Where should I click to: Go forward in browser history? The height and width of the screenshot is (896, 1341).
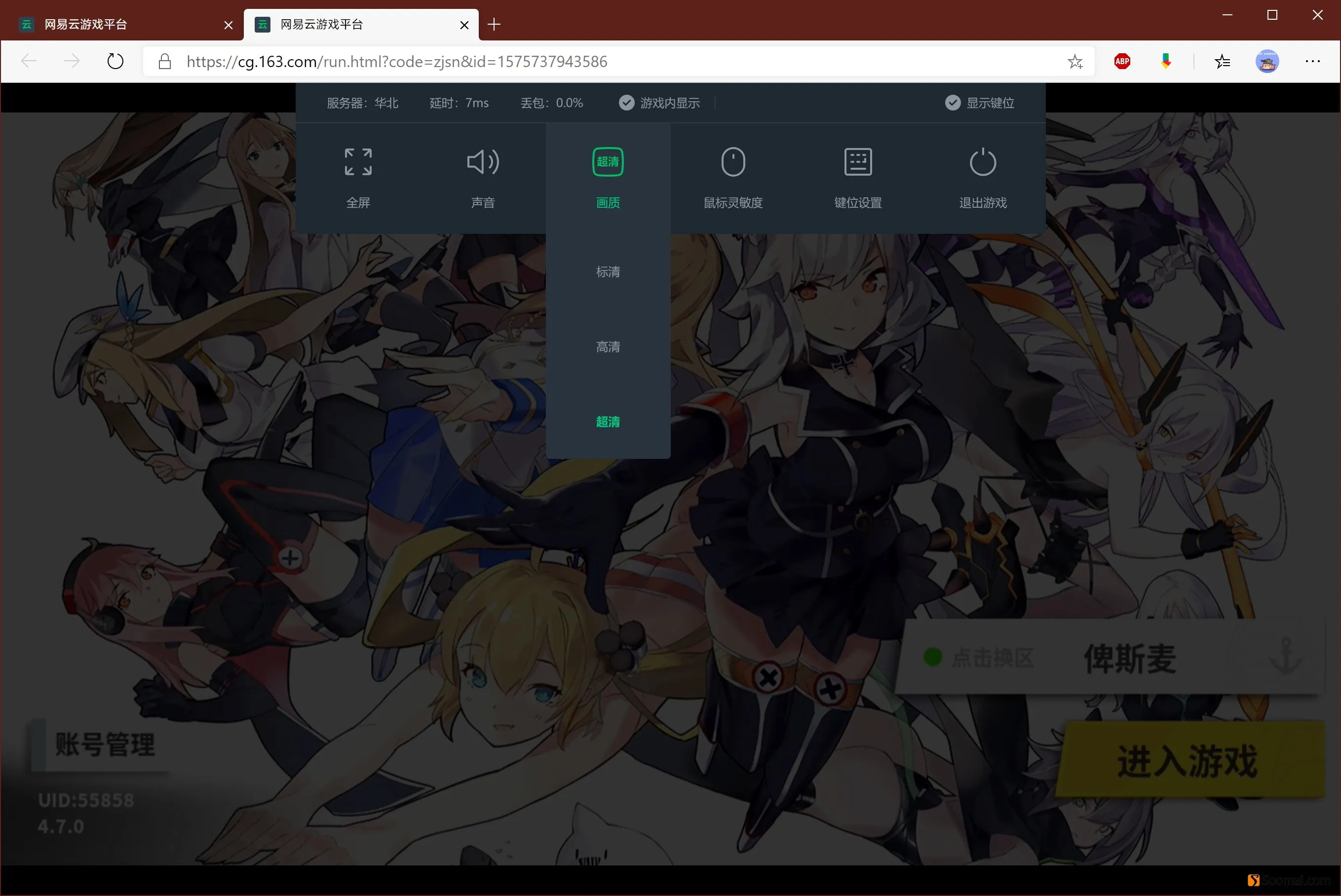72,61
